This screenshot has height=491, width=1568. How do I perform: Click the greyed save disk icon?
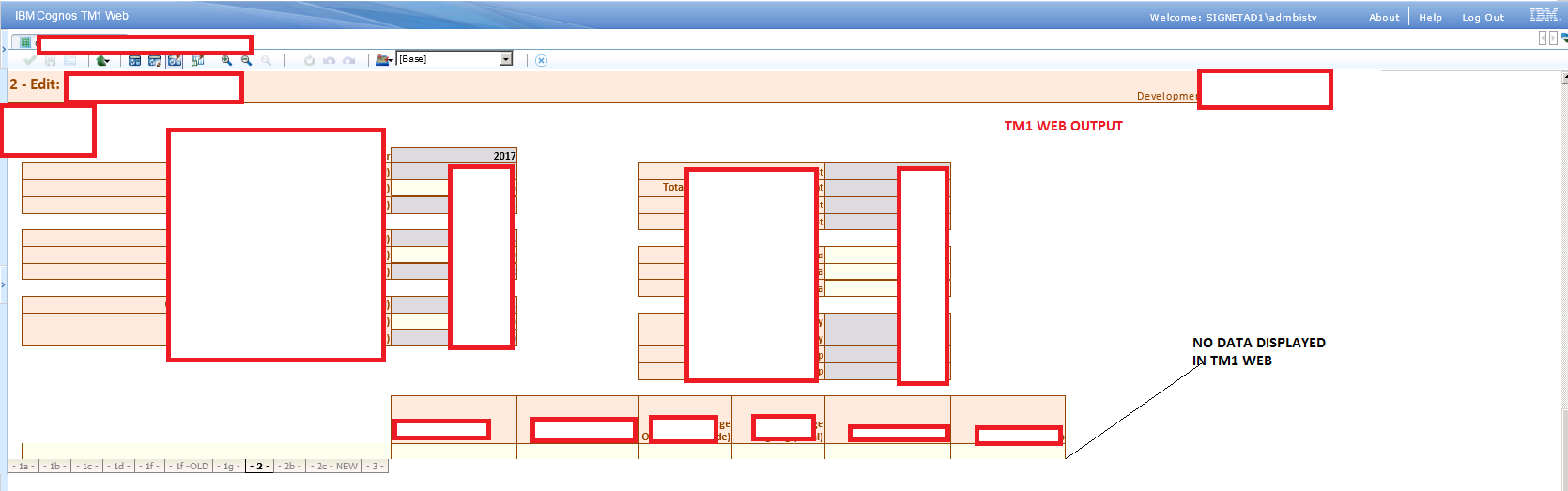pos(51,60)
